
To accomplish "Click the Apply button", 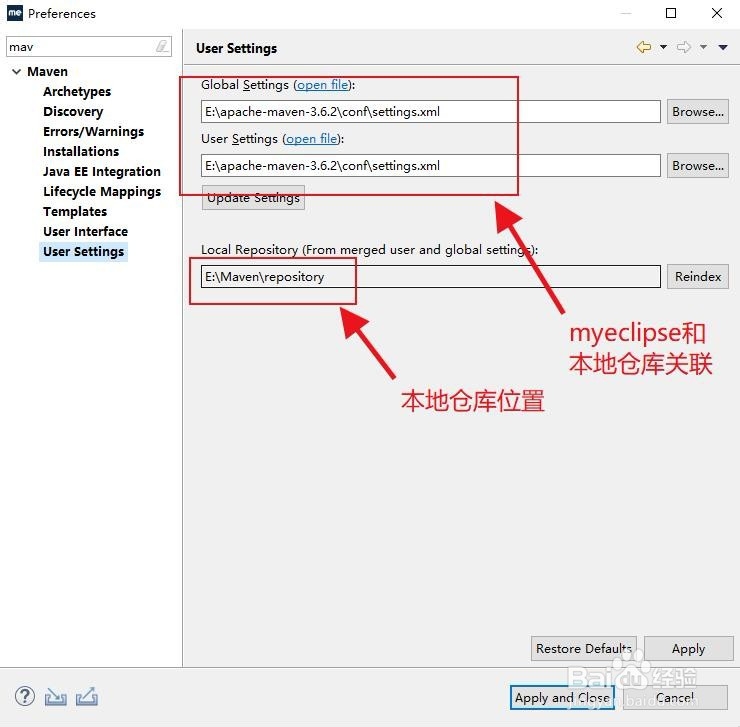I will click(x=689, y=649).
